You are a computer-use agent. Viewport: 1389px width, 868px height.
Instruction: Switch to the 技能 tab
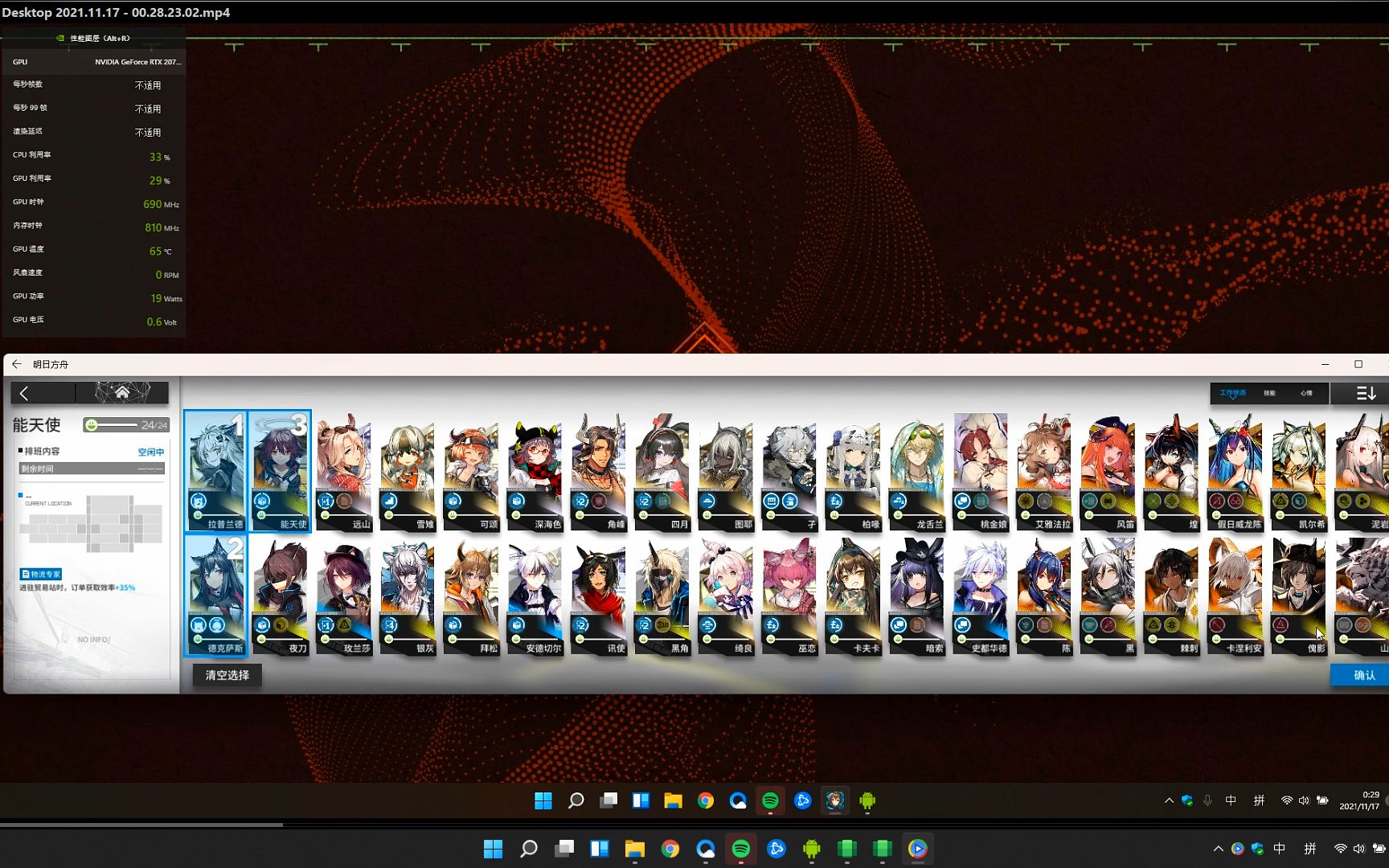click(x=1269, y=393)
